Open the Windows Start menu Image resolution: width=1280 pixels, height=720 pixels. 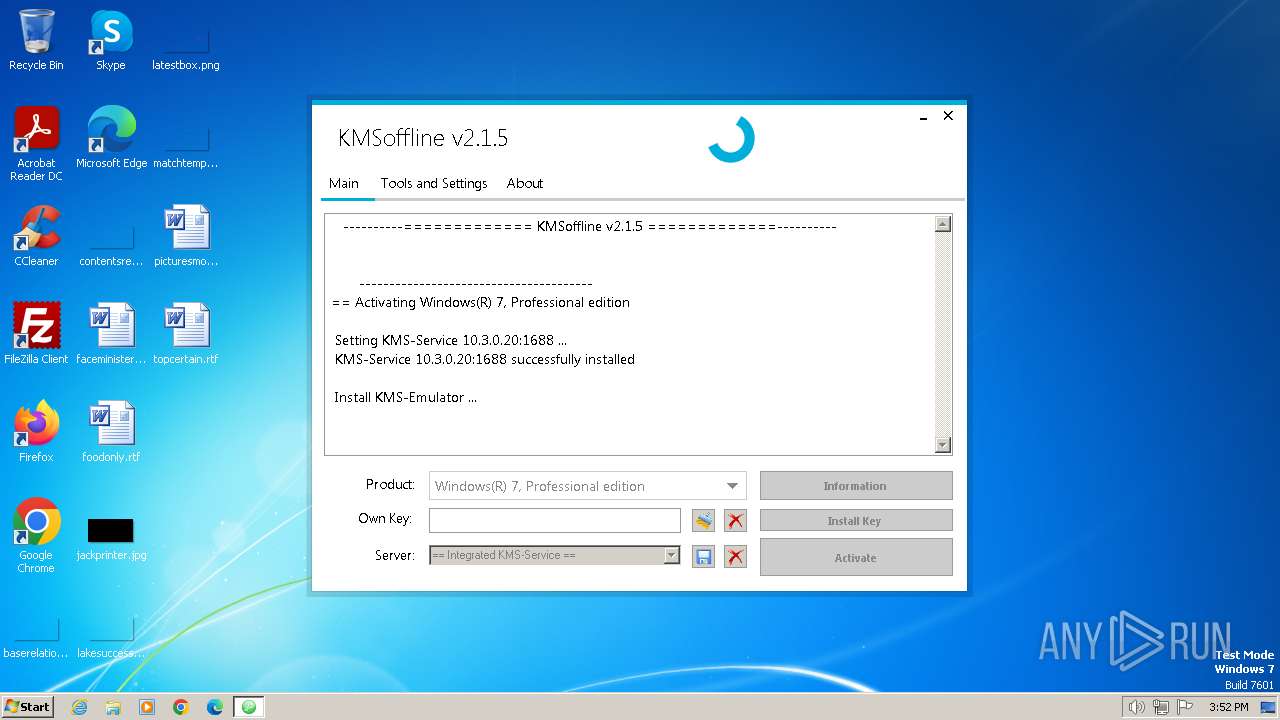coord(27,706)
